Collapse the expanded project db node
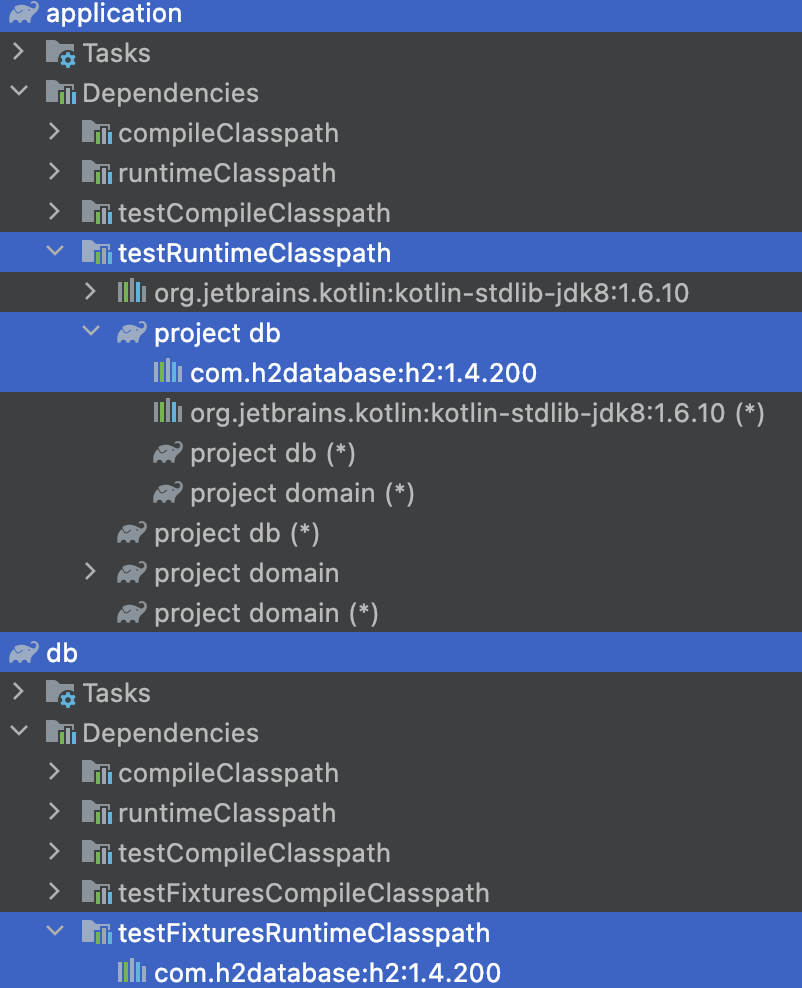 (x=91, y=331)
